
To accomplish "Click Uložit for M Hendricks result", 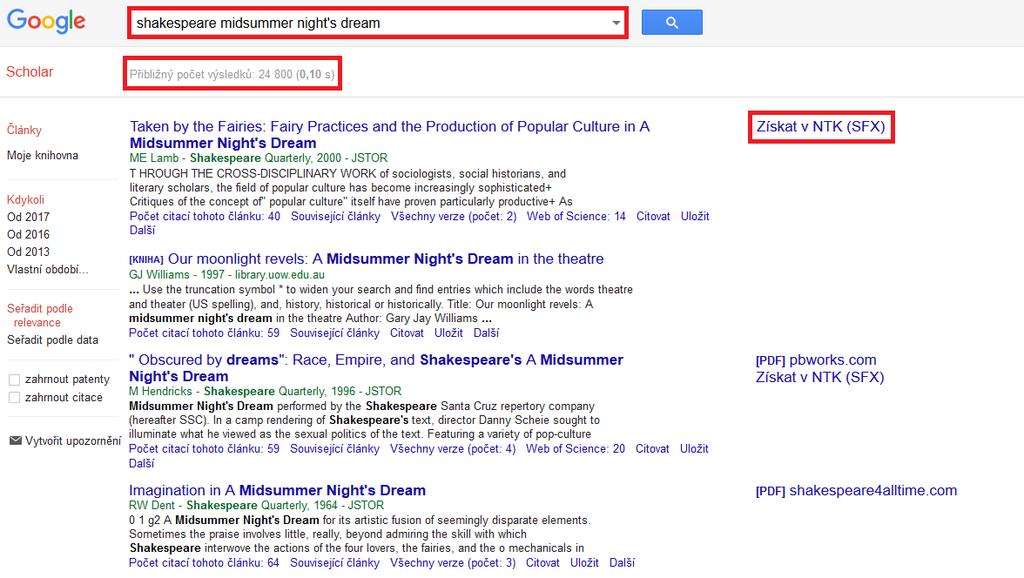I will pyautogui.click(x=694, y=449).
